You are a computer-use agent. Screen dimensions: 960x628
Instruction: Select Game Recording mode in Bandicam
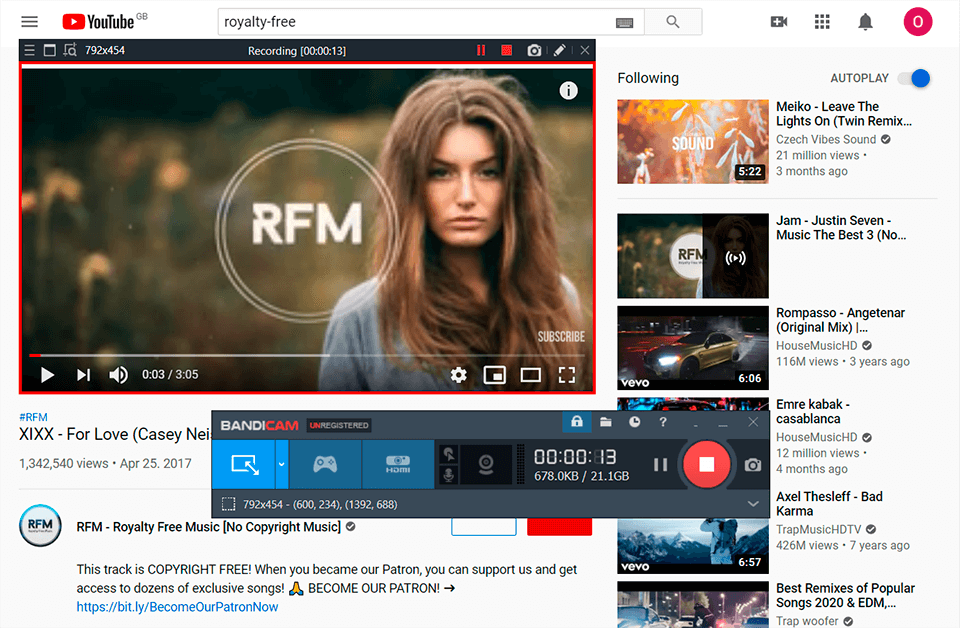coord(325,463)
